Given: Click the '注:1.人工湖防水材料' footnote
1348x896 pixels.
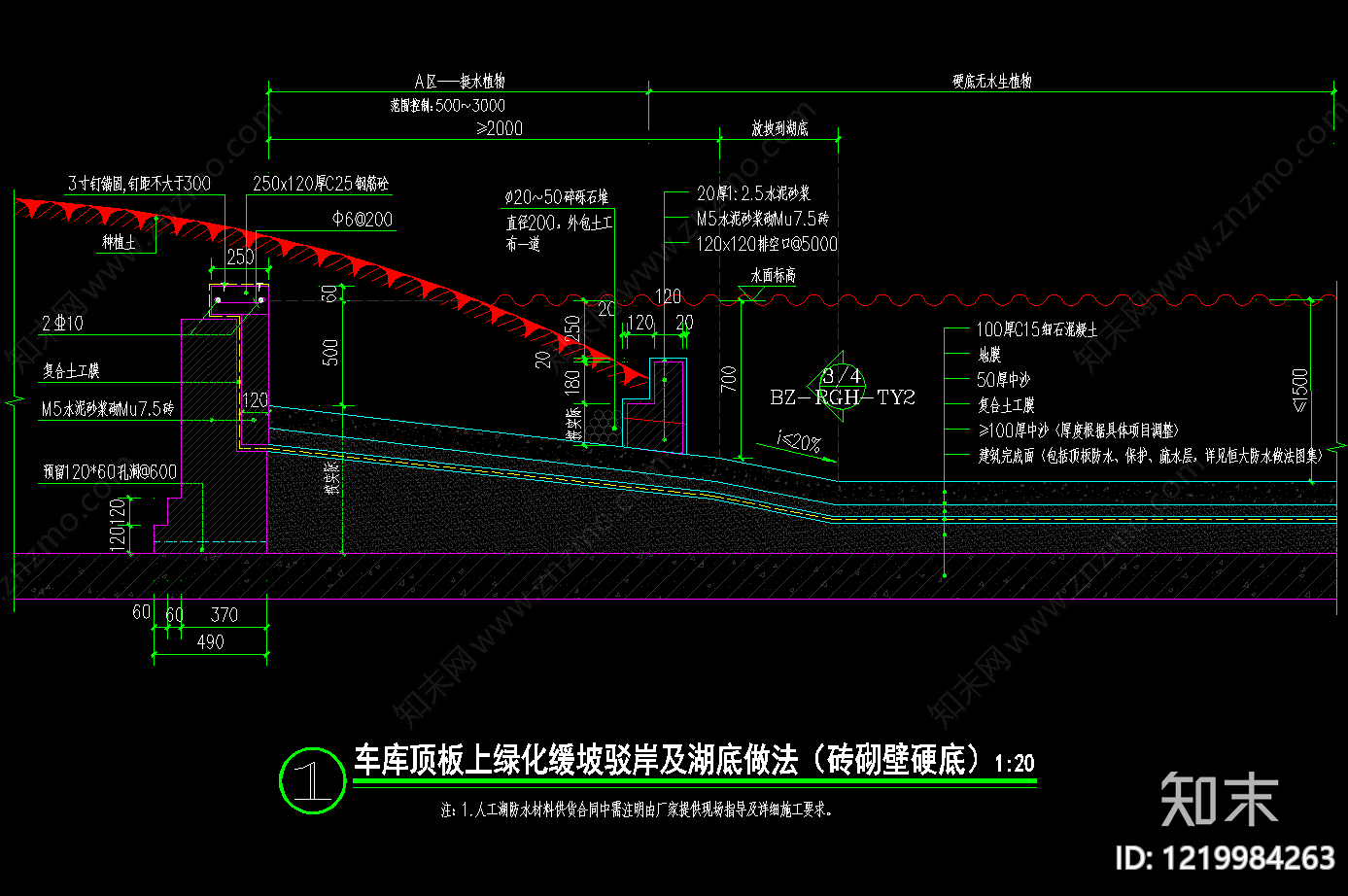Looking at the screenshot, I should (x=637, y=809).
